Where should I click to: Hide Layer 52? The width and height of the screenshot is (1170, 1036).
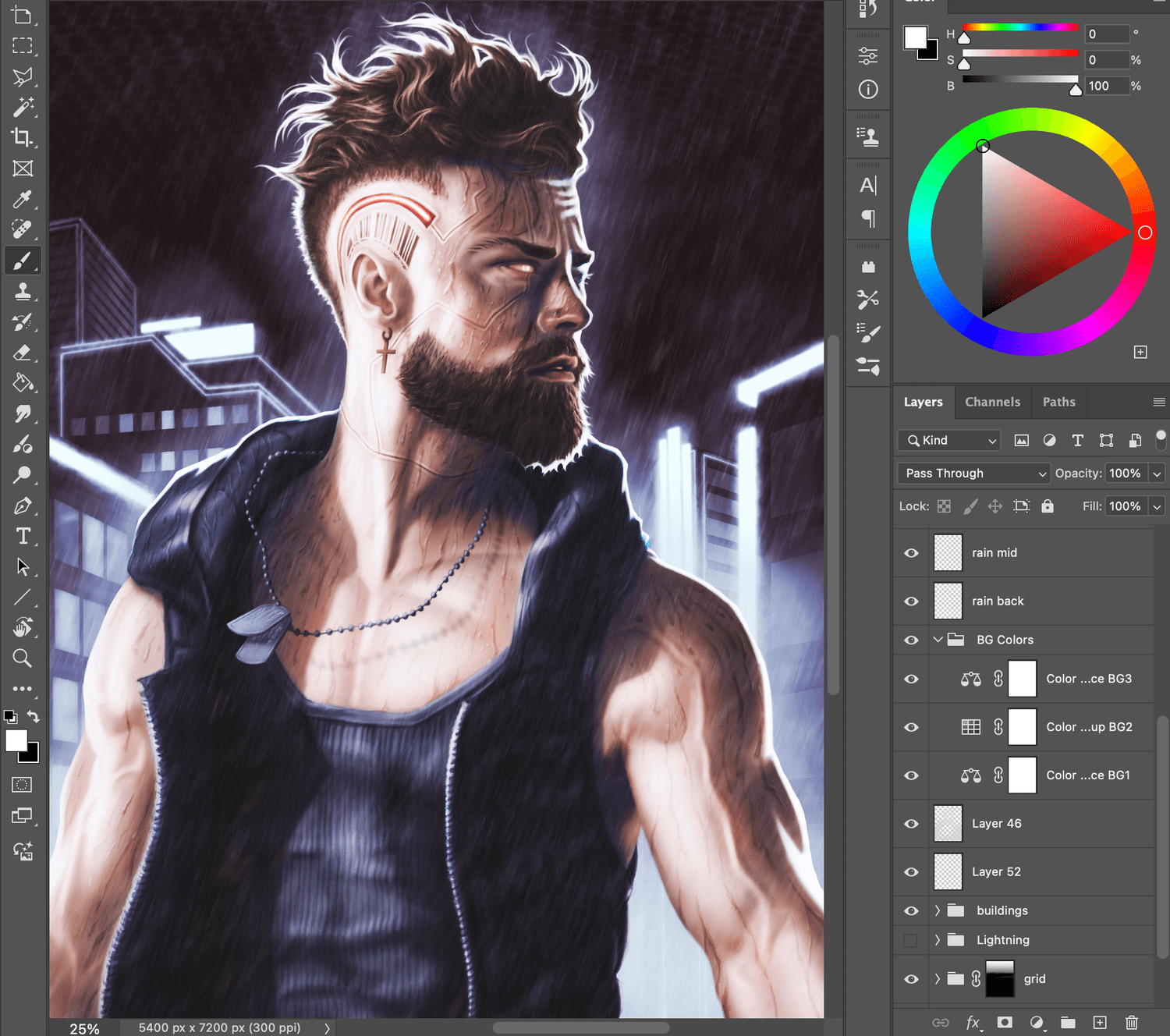911,872
